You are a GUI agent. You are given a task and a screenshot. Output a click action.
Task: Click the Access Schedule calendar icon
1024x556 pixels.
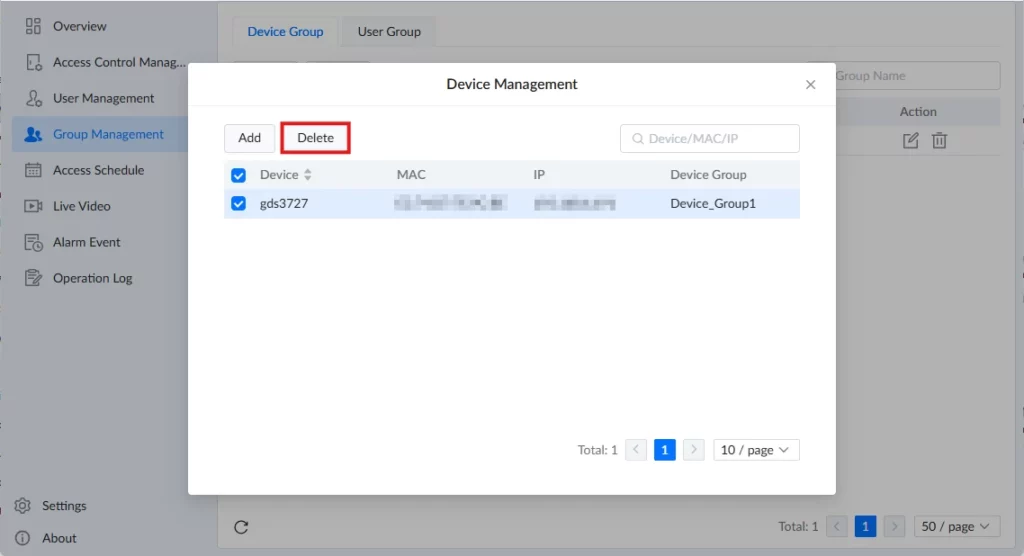(33, 170)
